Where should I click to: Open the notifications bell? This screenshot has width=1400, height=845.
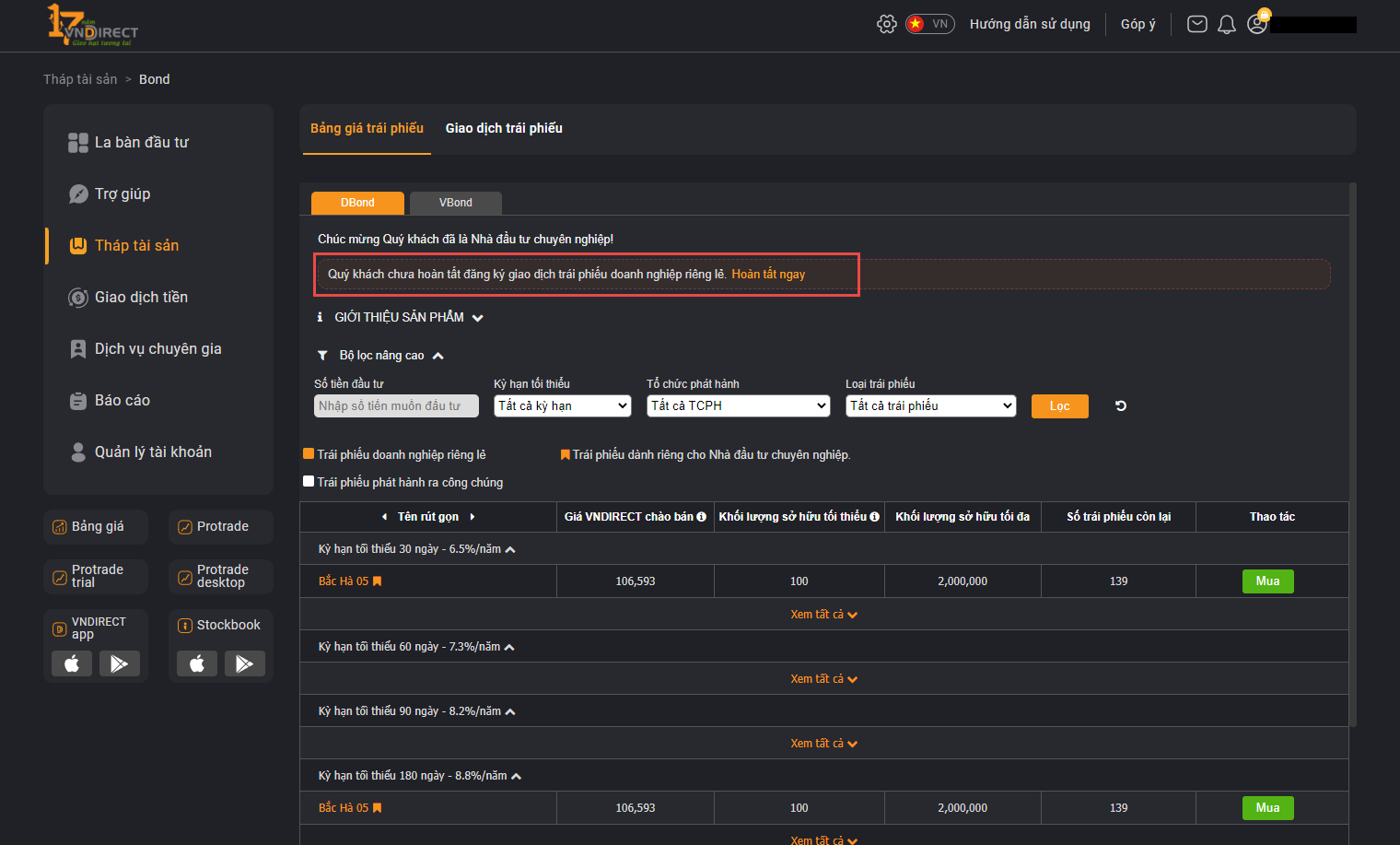1227,25
